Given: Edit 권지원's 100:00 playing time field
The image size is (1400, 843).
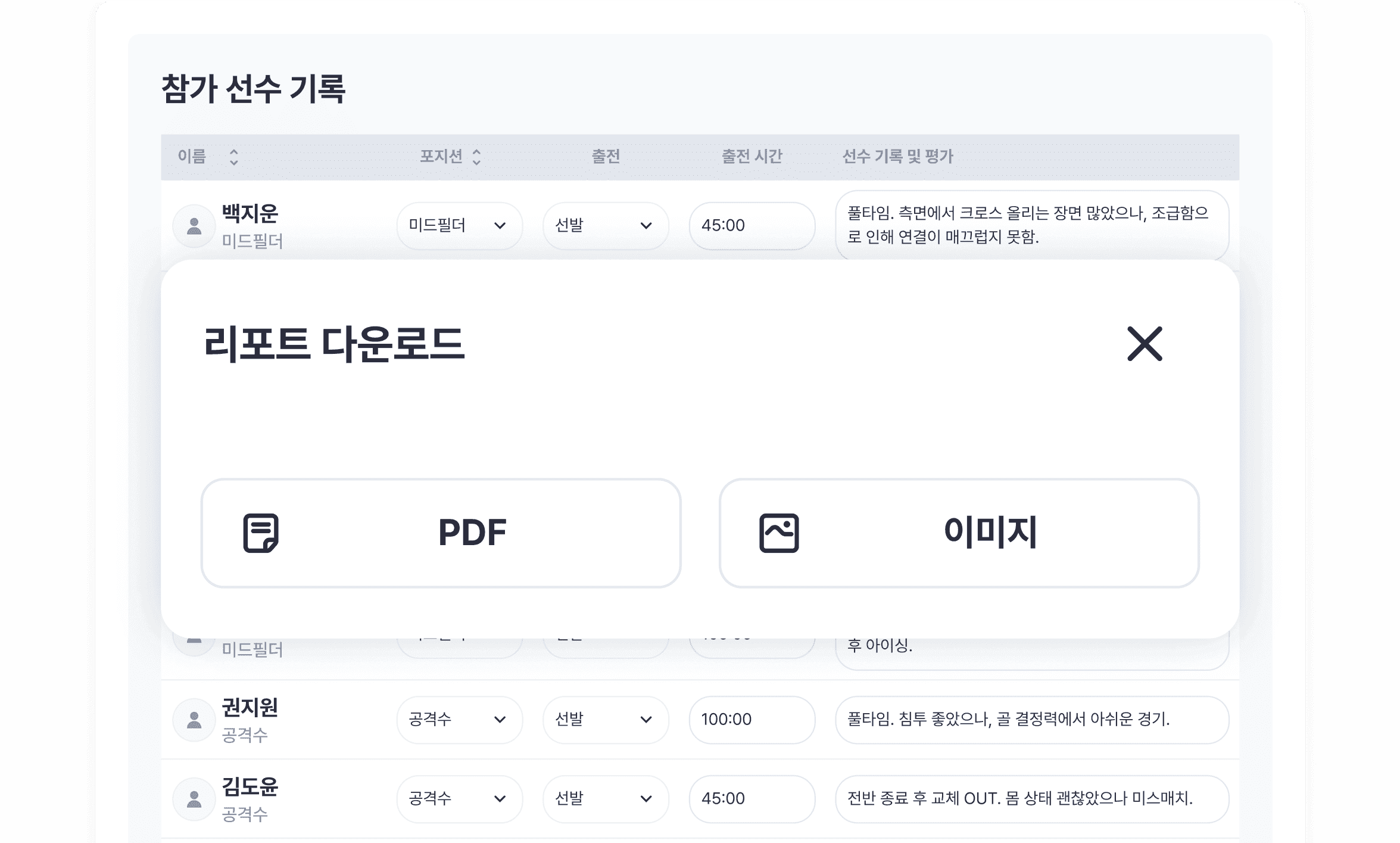Looking at the screenshot, I should (x=752, y=720).
